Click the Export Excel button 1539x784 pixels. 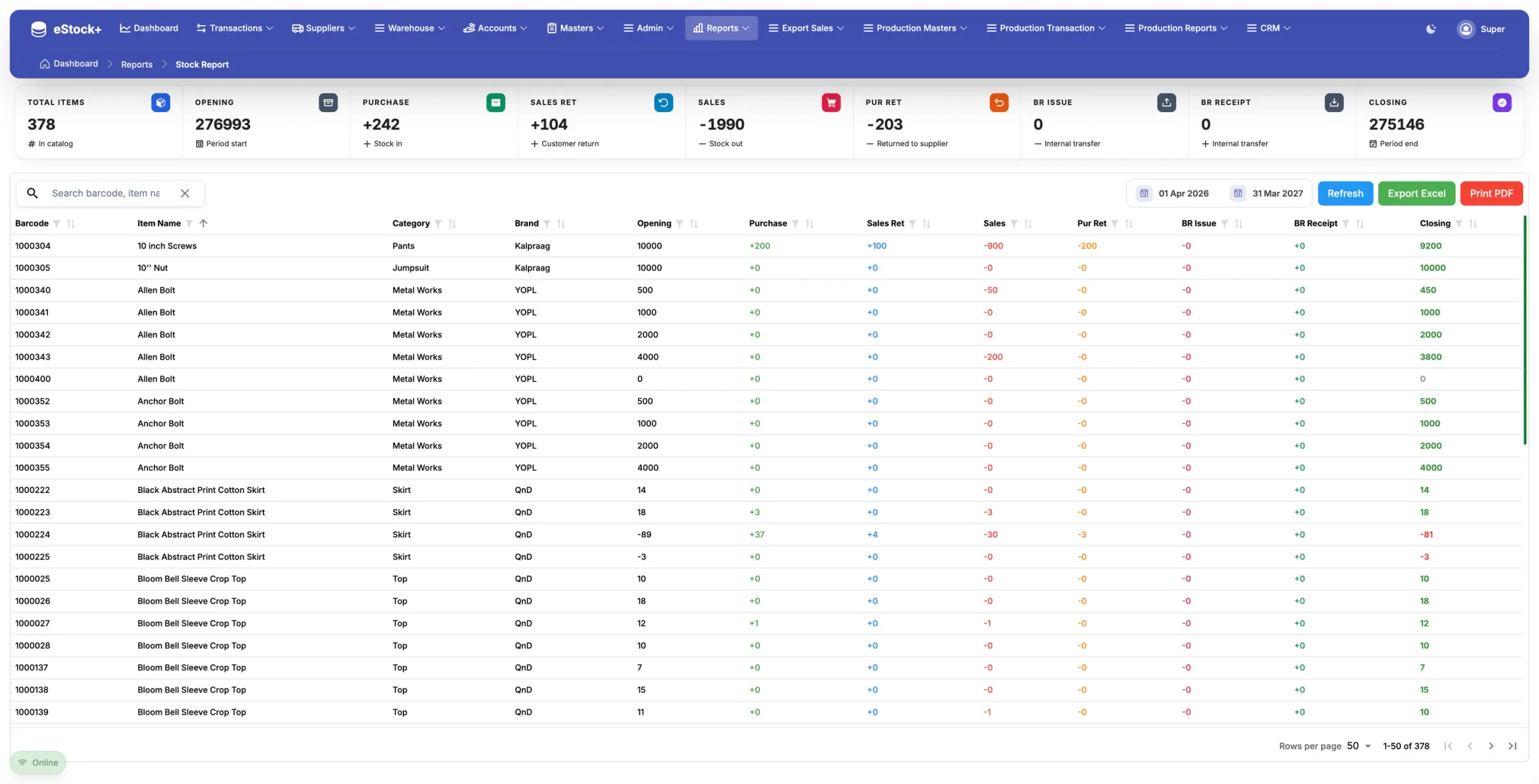[1417, 193]
